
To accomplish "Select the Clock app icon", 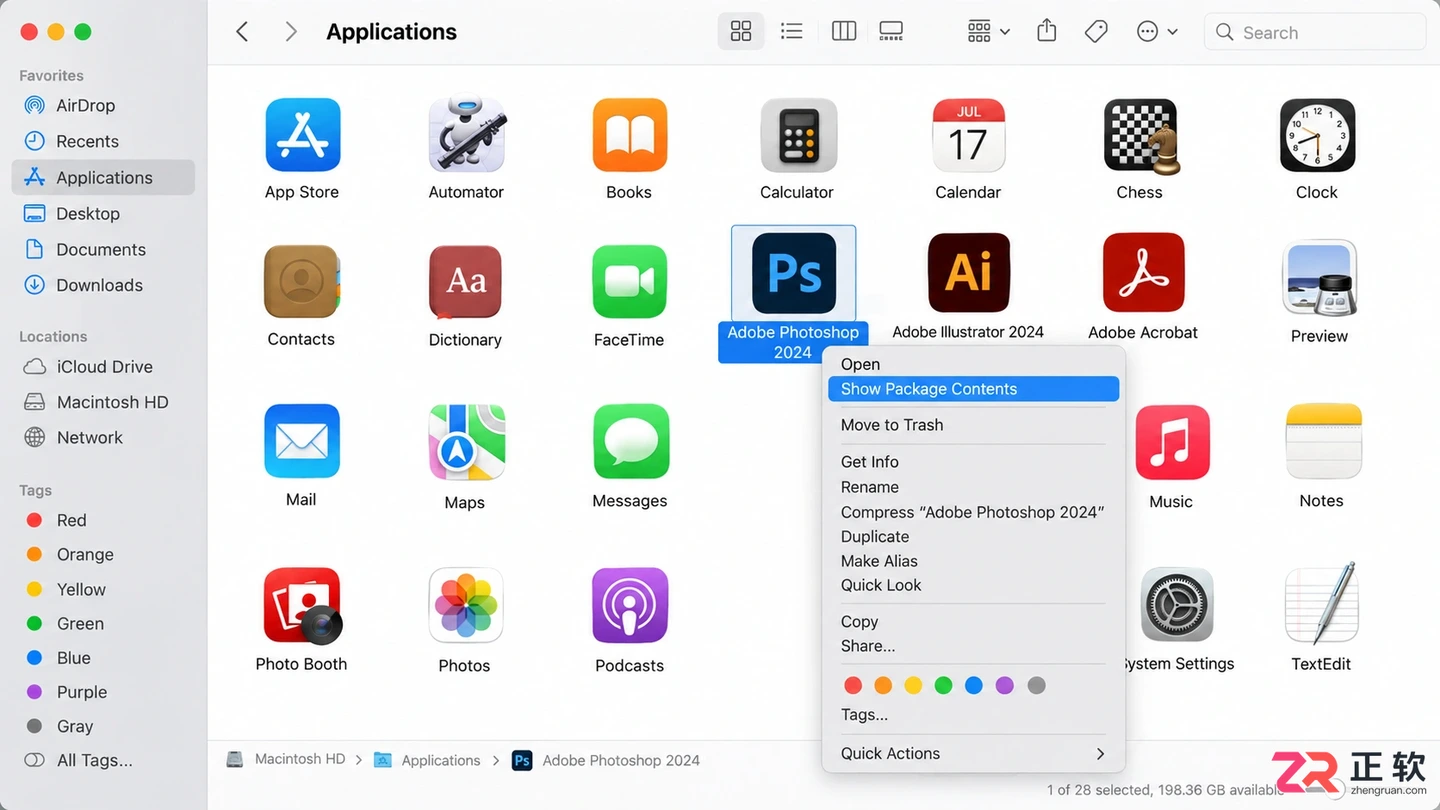I will [1317, 135].
